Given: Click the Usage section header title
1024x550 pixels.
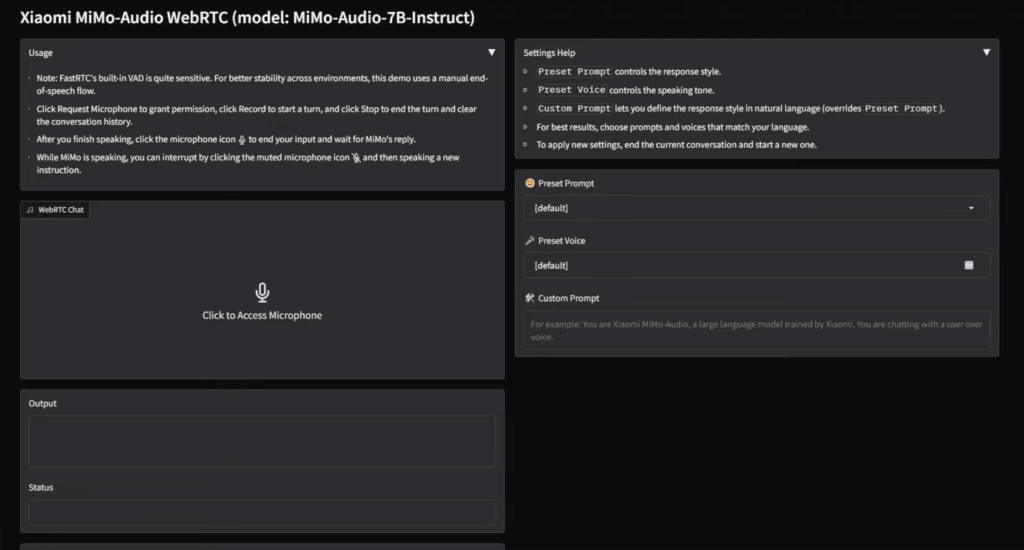Looking at the screenshot, I should pyautogui.click(x=41, y=53).
